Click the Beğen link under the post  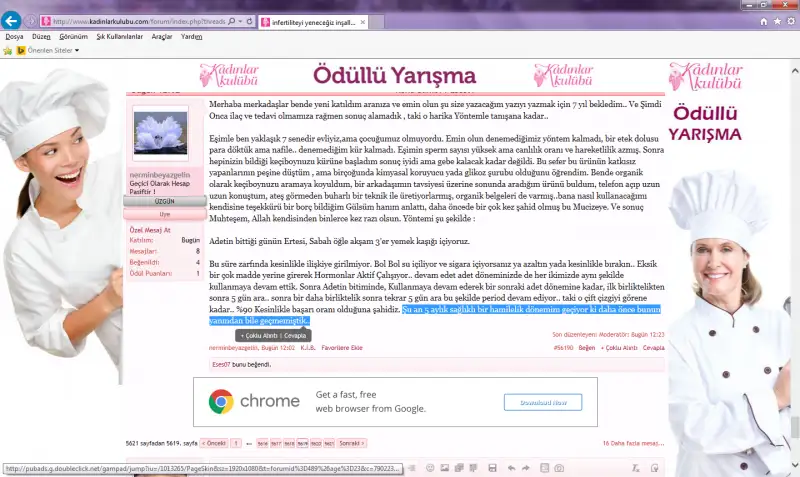point(587,347)
